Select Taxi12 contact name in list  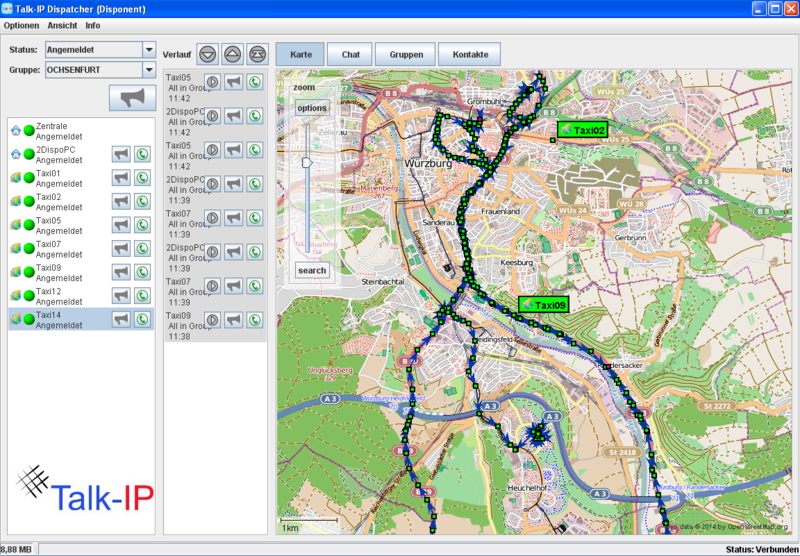pos(48,291)
